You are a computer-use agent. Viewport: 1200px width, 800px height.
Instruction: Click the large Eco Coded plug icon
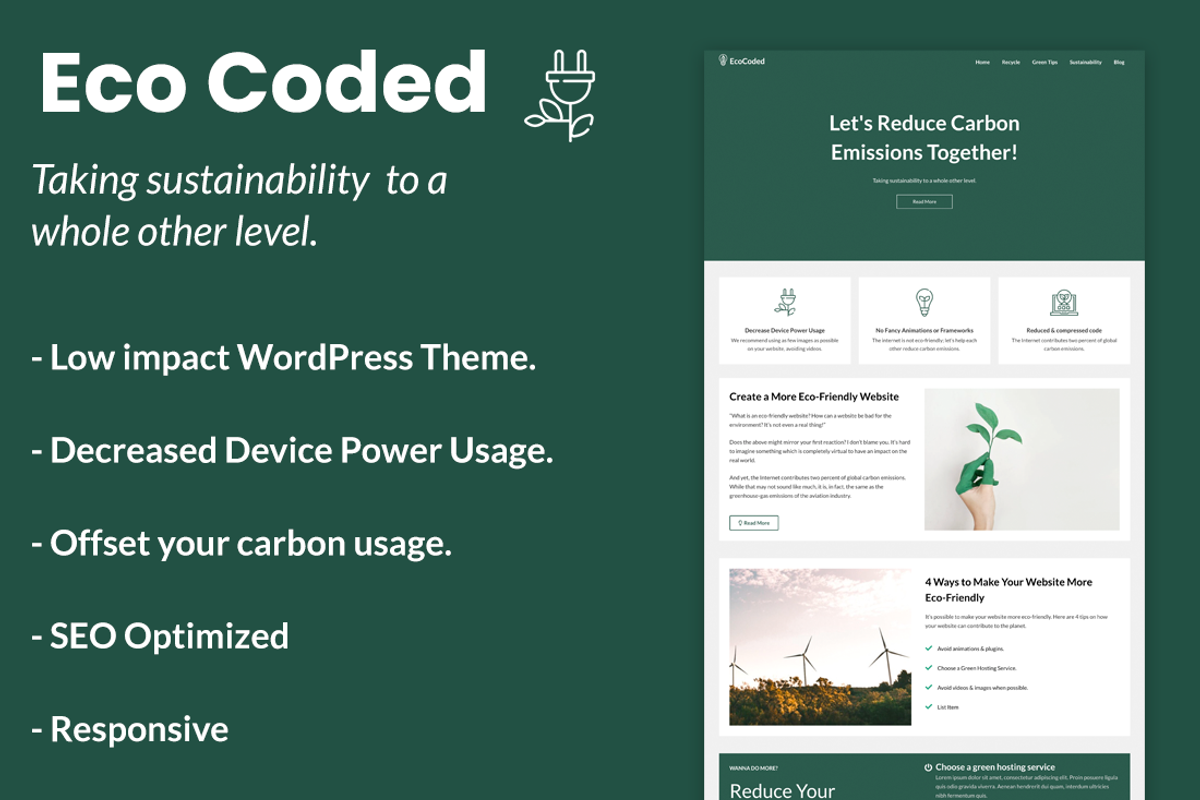click(559, 97)
